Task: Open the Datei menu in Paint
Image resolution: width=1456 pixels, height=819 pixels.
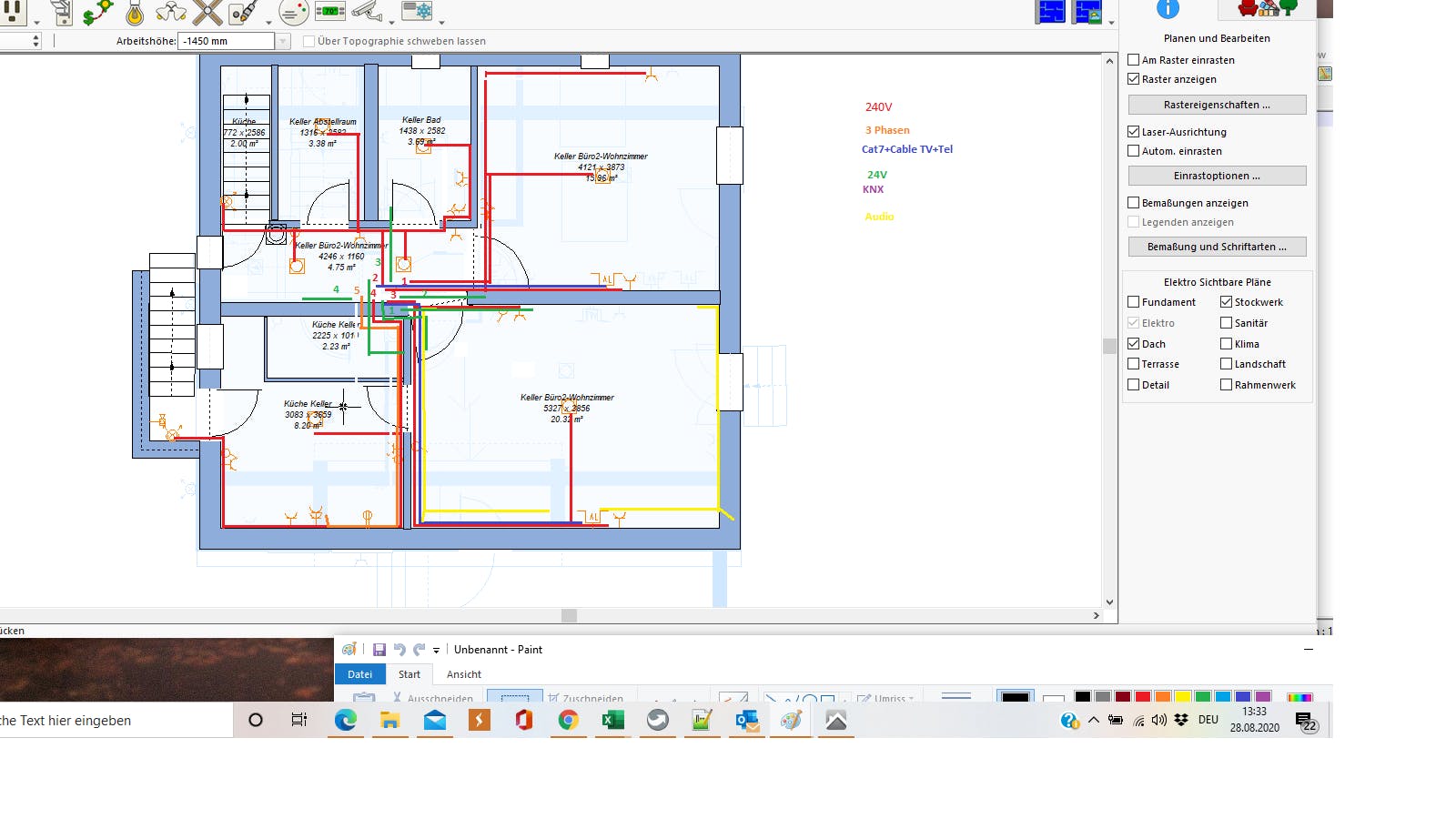Action: pos(359,674)
